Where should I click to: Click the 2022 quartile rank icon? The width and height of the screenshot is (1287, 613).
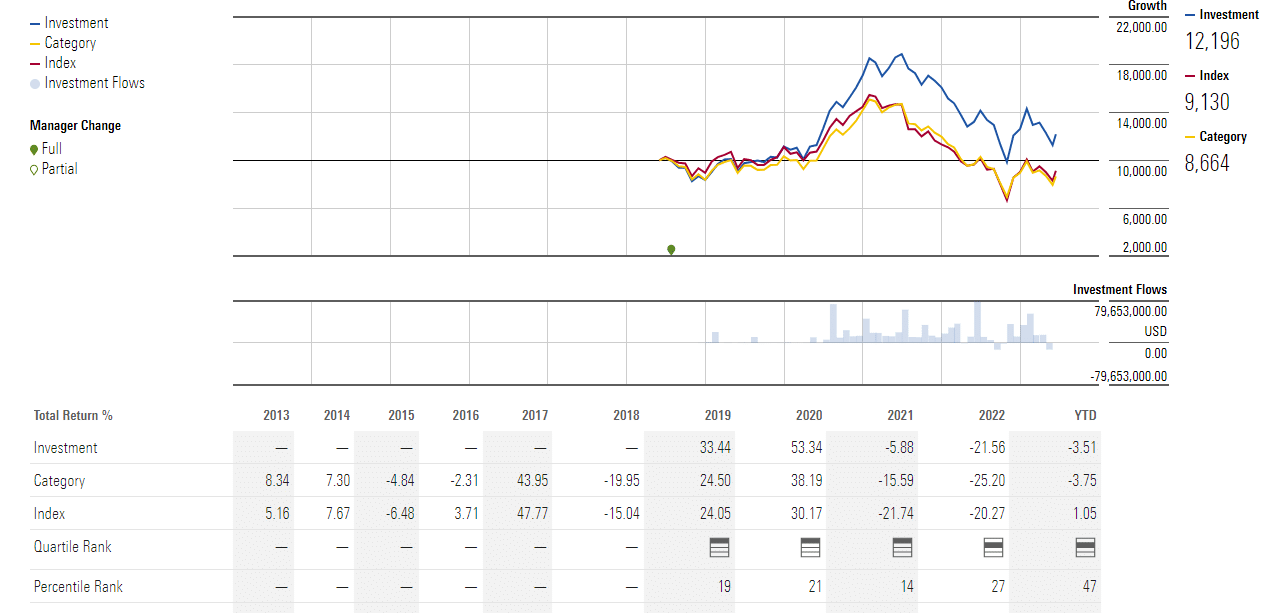click(x=993, y=547)
